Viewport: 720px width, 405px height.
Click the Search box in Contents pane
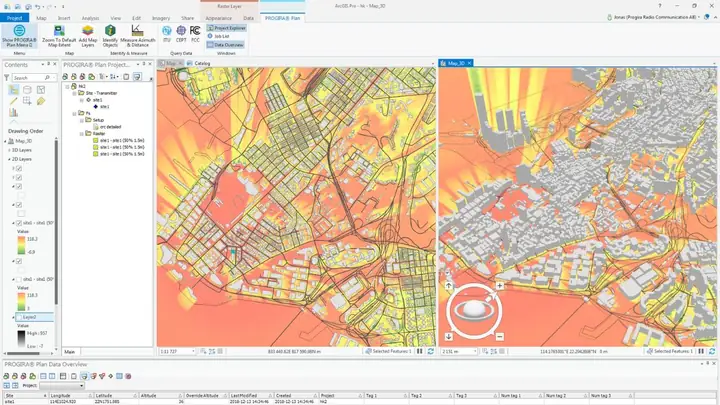[x=32, y=78]
